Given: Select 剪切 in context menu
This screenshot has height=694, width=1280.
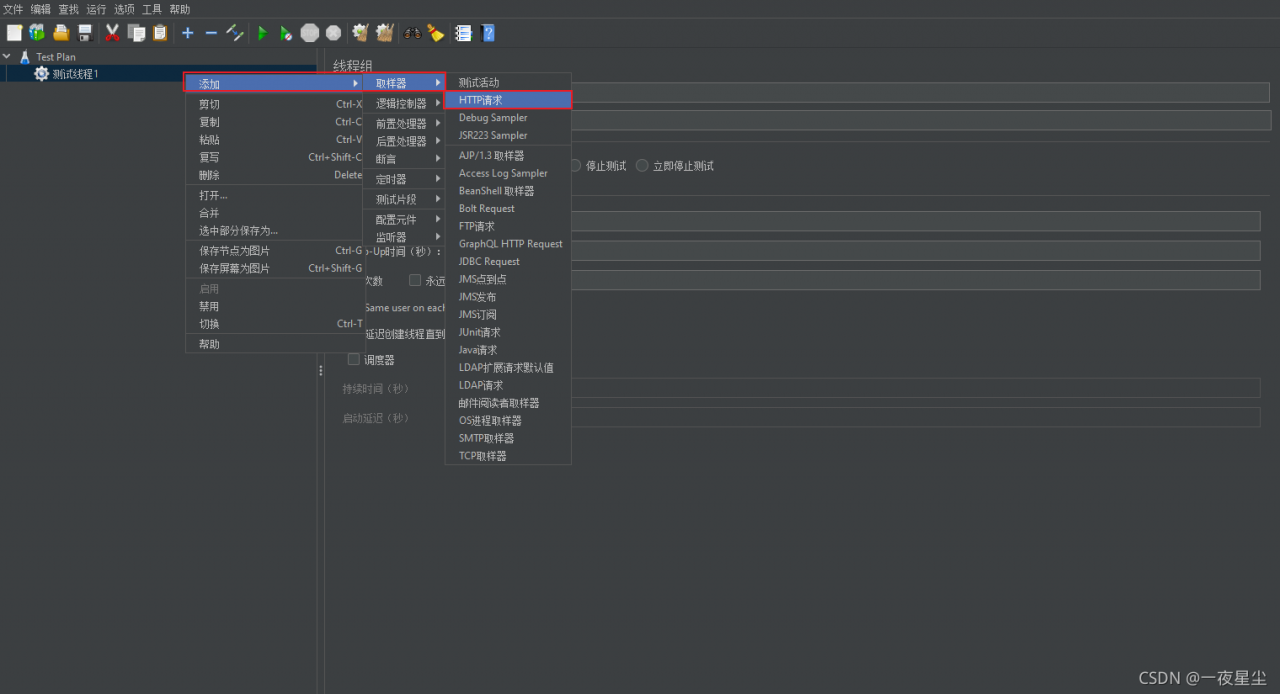Looking at the screenshot, I should (274, 104).
